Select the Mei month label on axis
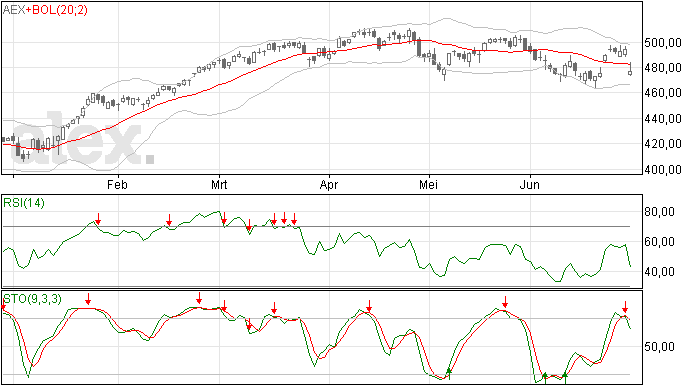Viewport: 690px width, 387px height. point(428,184)
